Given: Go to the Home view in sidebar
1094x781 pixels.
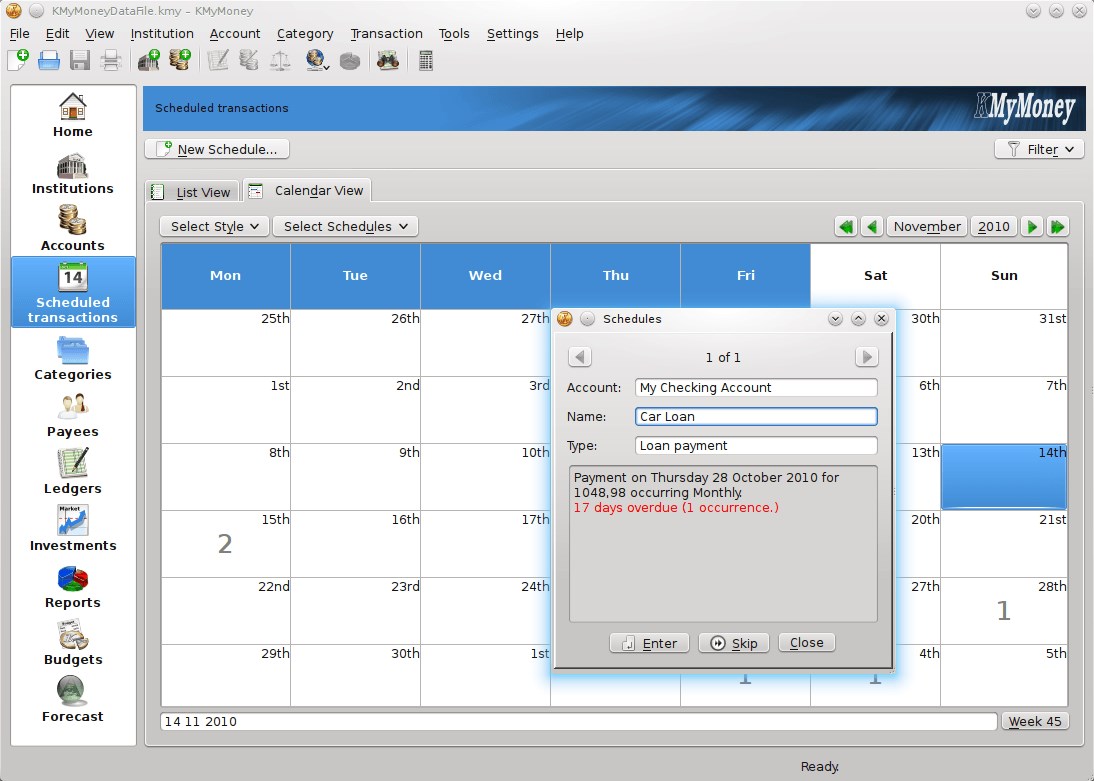Looking at the screenshot, I should pyautogui.click(x=73, y=115).
